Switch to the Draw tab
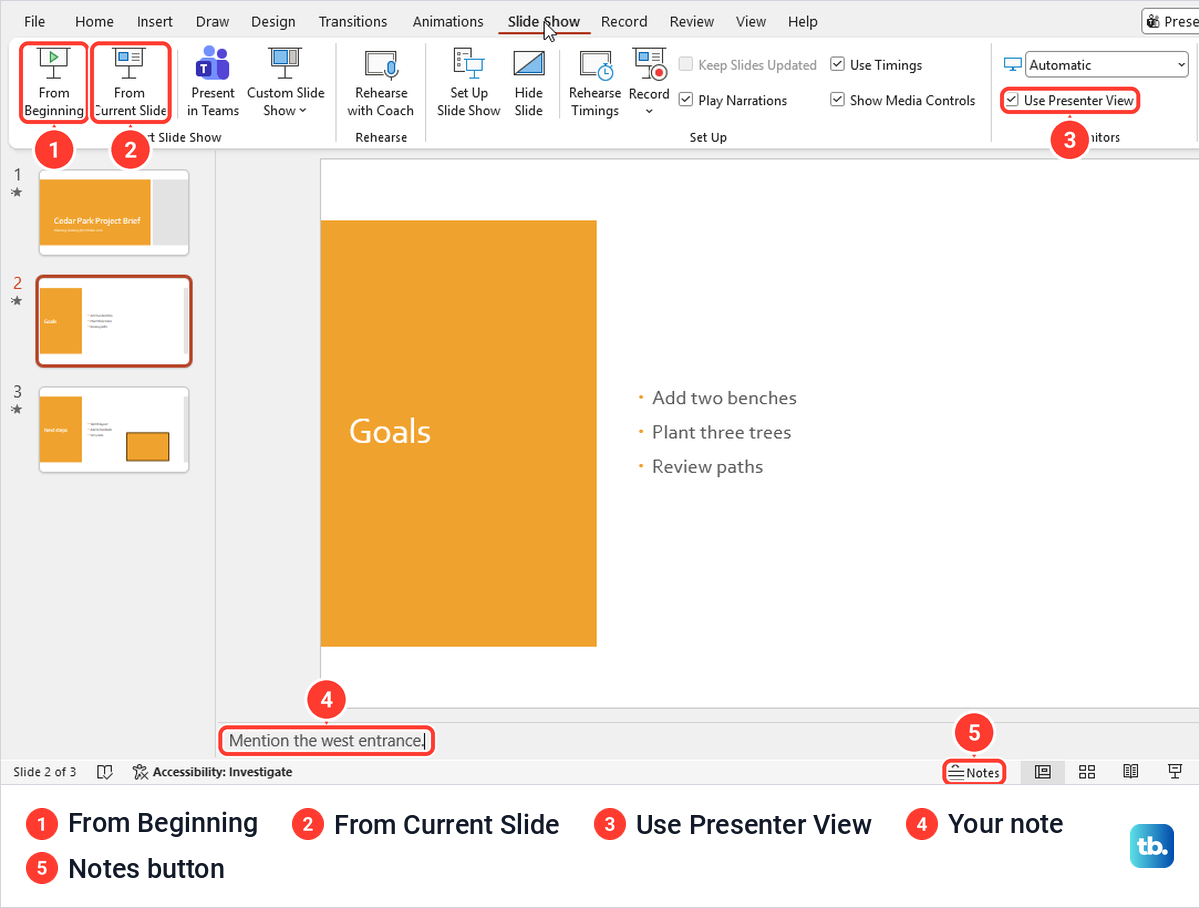 click(x=212, y=21)
